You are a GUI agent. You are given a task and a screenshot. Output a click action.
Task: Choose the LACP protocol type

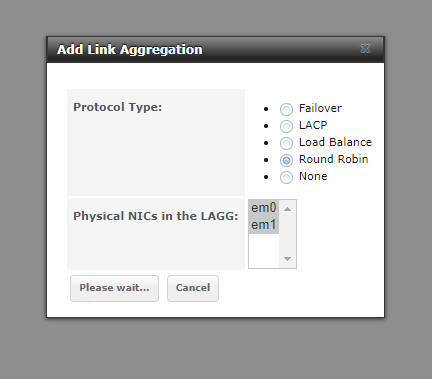coord(286,126)
